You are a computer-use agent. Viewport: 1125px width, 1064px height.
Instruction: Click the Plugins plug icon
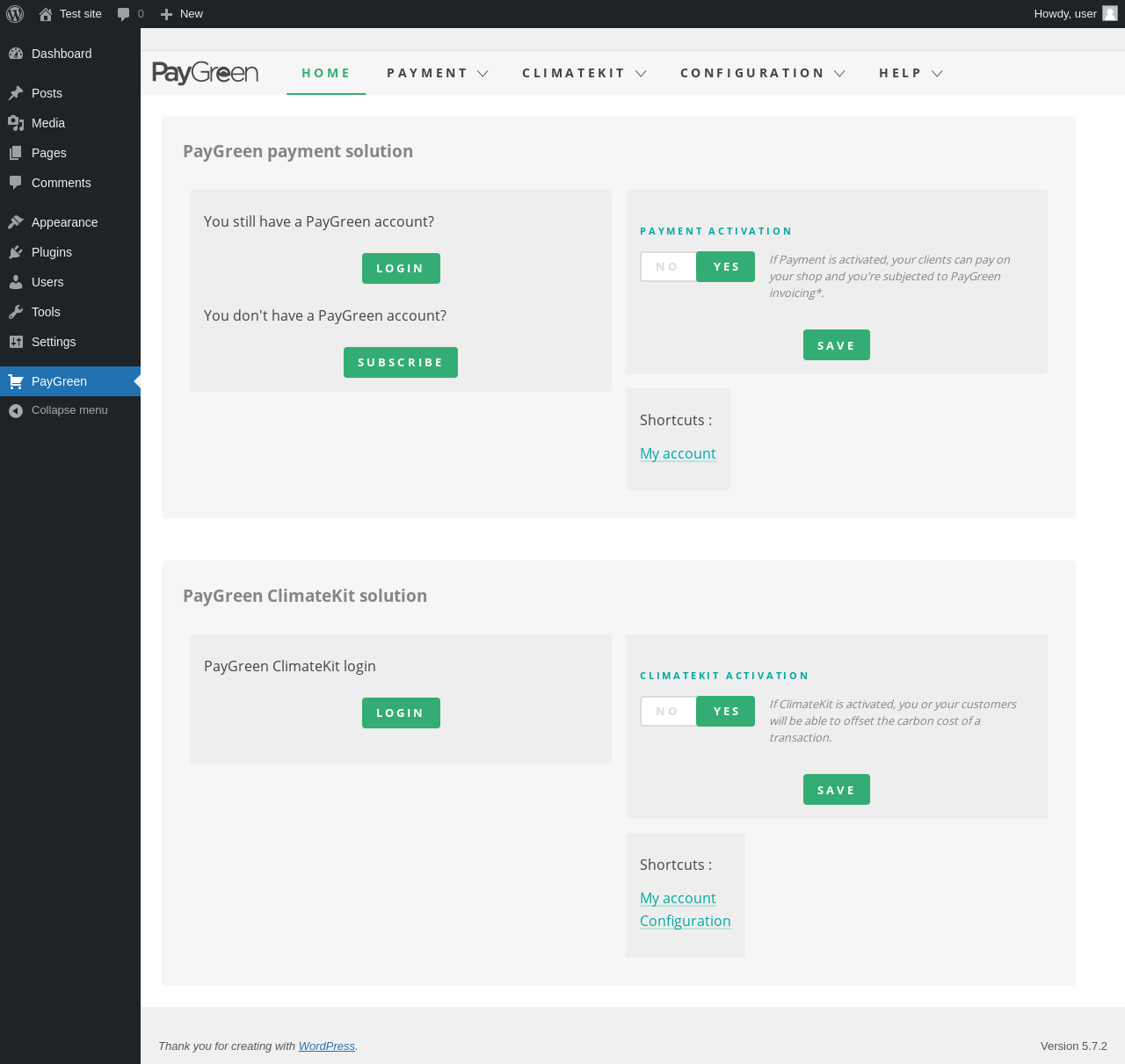point(16,252)
